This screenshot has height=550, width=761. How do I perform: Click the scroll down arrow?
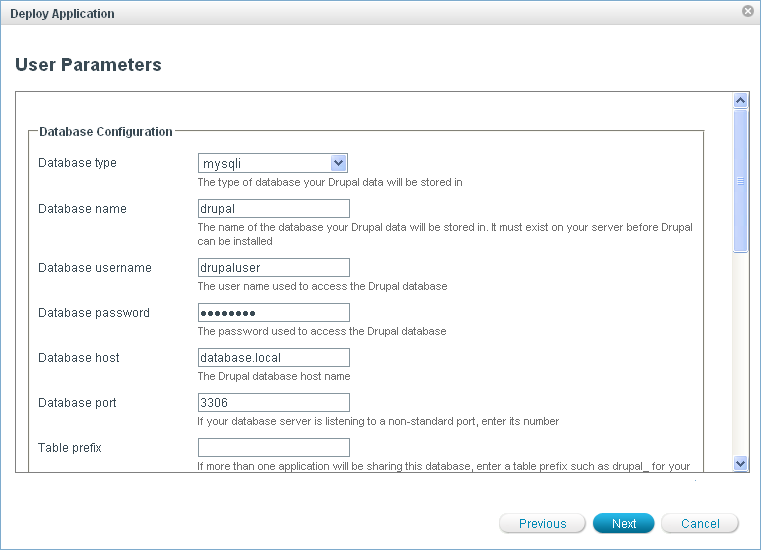(741, 463)
